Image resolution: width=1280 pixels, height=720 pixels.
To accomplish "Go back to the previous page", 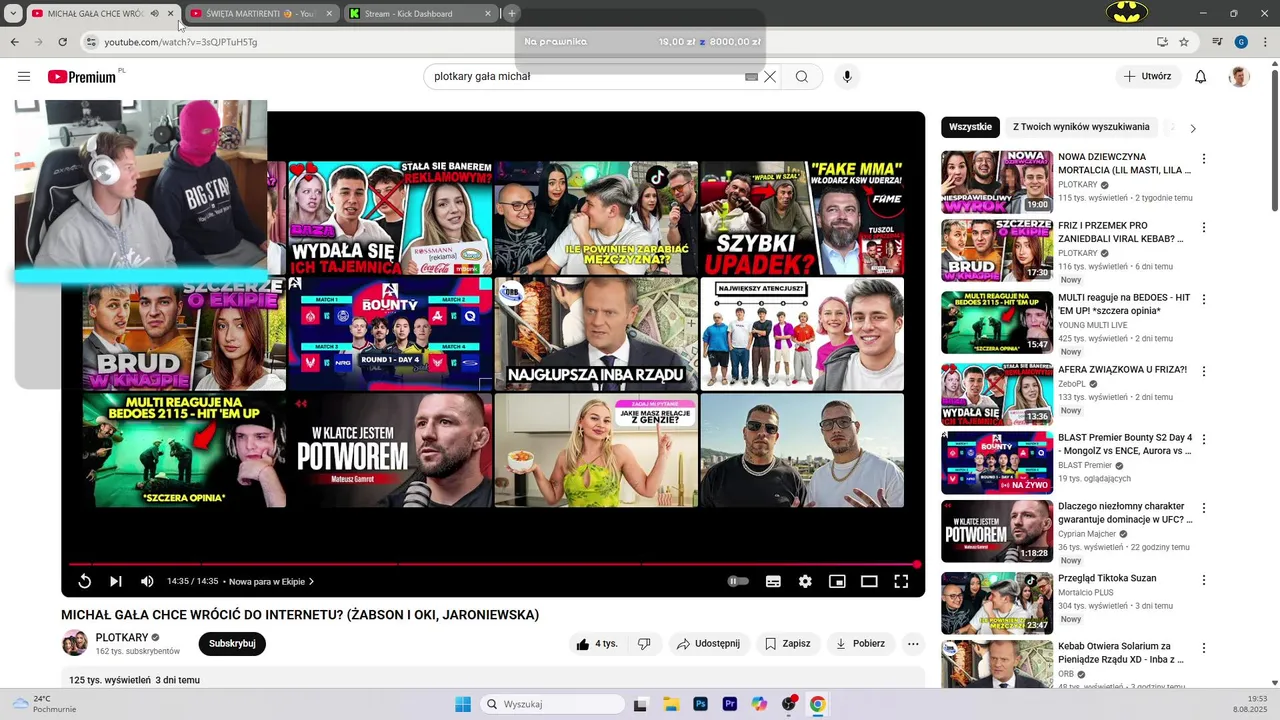I will pos(15,42).
